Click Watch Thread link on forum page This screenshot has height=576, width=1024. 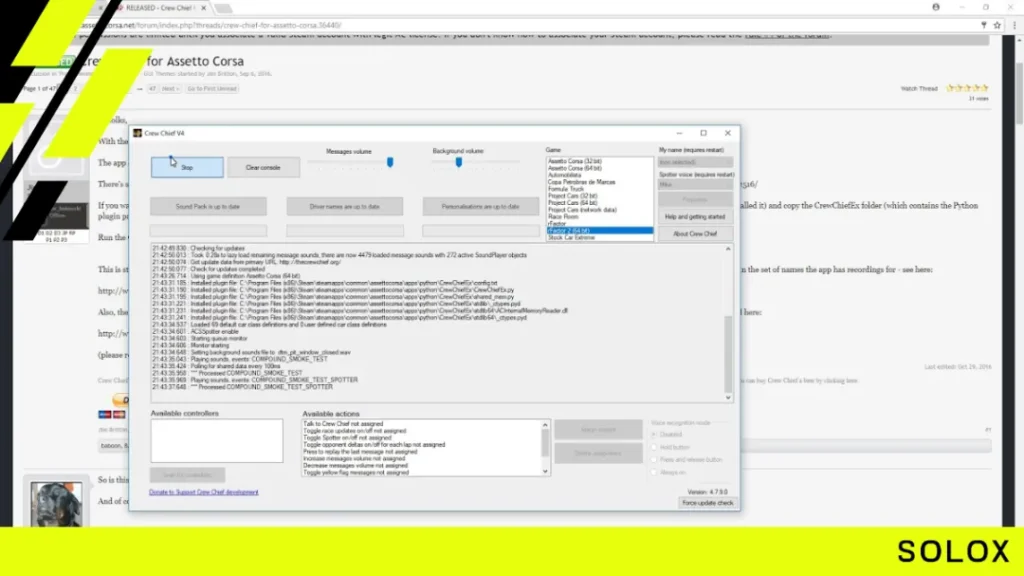[919, 88]
